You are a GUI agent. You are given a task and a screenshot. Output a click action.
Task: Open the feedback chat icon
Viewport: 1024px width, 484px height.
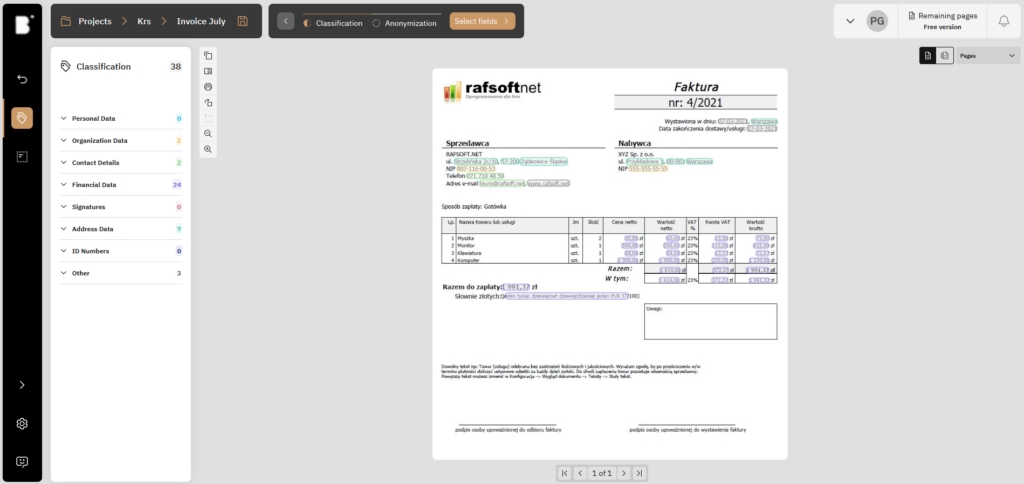21,461
